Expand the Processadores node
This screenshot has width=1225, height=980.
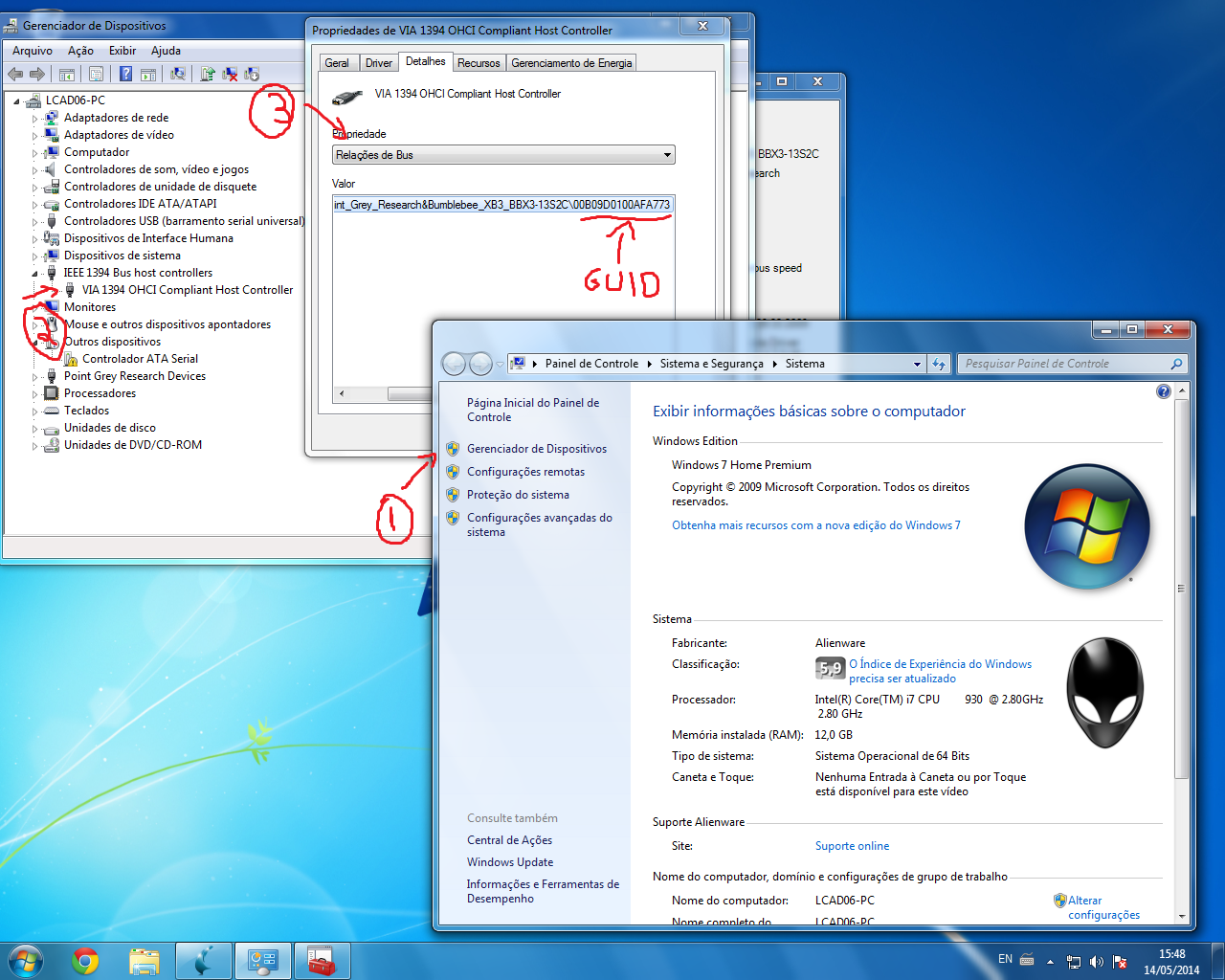coord(35,394)
